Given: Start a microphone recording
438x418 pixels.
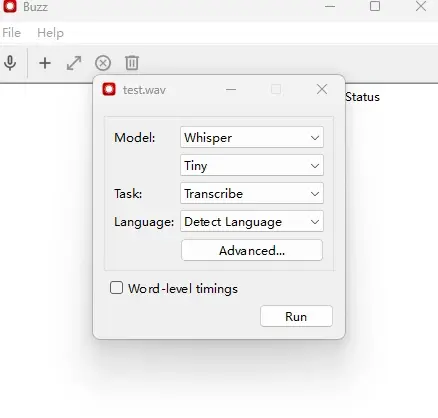Looking at the screenshot, I should pyautogui.click(x=10, y=63).
